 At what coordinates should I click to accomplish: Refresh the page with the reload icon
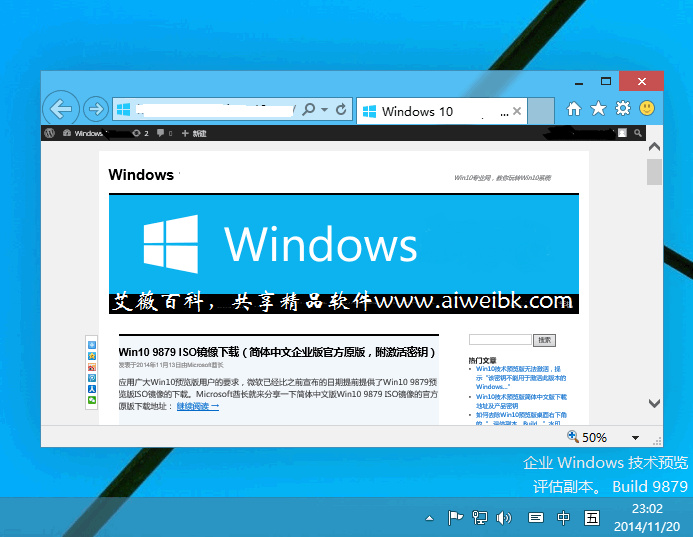341,109
